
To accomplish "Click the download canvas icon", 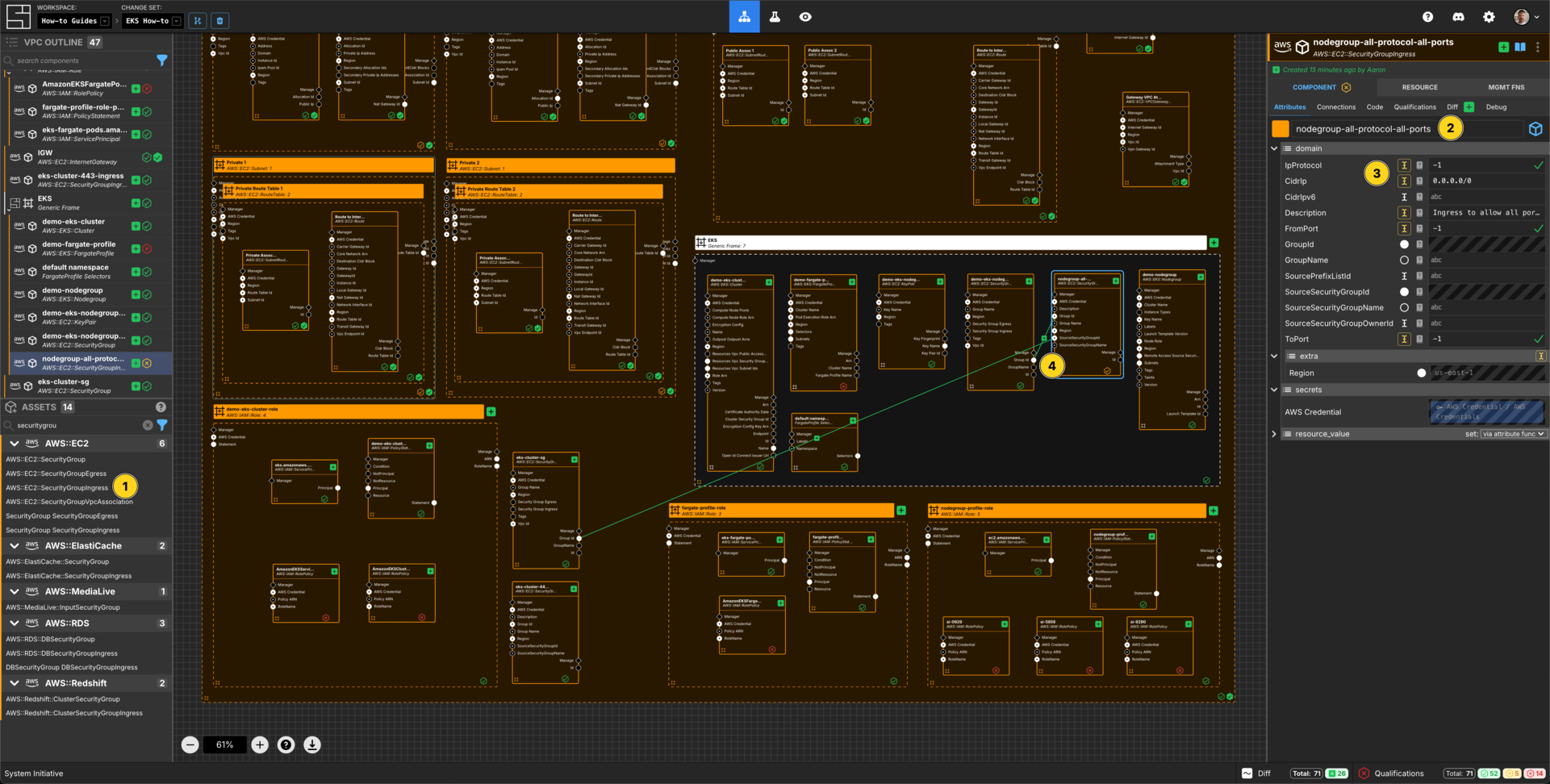I will pos(312,744).
